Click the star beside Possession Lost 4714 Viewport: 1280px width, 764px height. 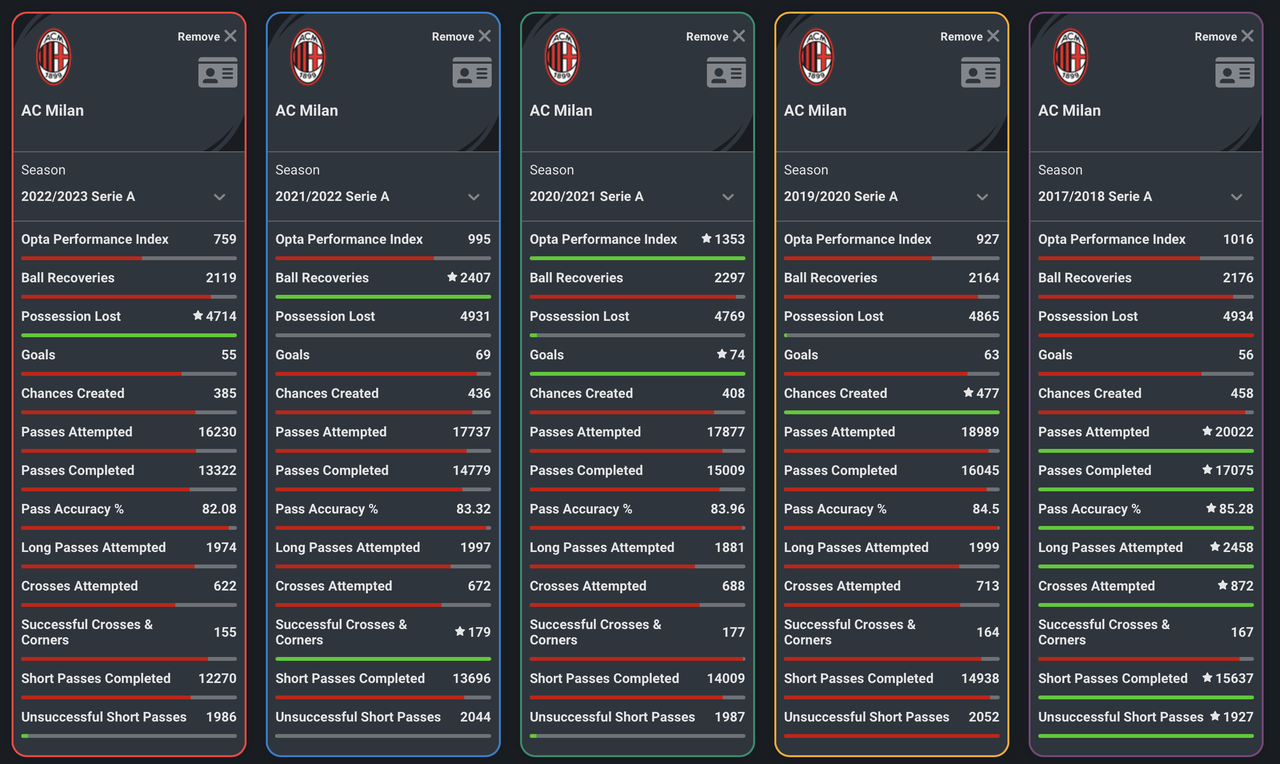click(198, 316)
